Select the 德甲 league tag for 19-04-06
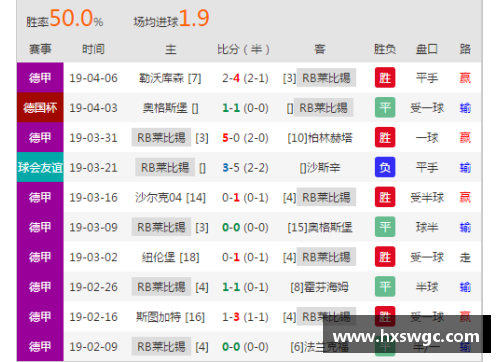The image size is (500, 362). [40, 78]
